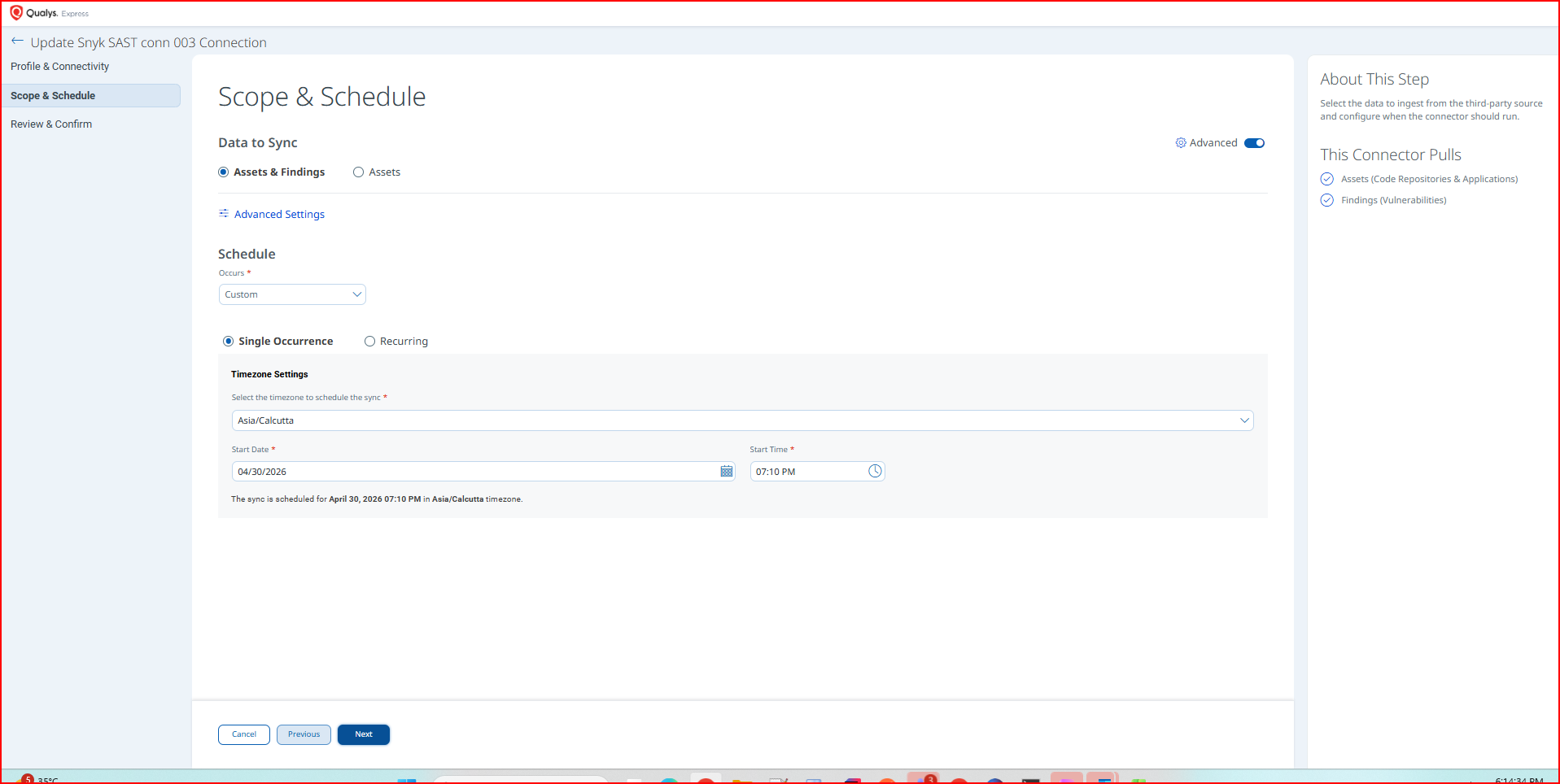
Task: Open the Start Time clock icon
Action: [x=875, y=472]
